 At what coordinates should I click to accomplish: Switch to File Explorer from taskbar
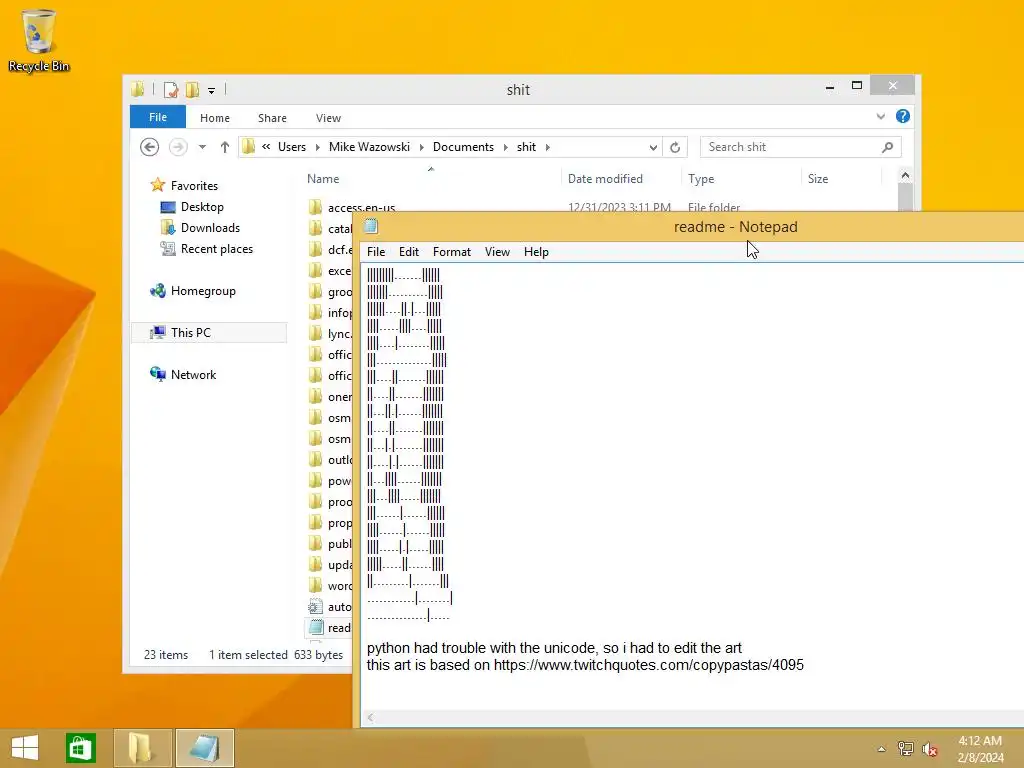(142, 748)
